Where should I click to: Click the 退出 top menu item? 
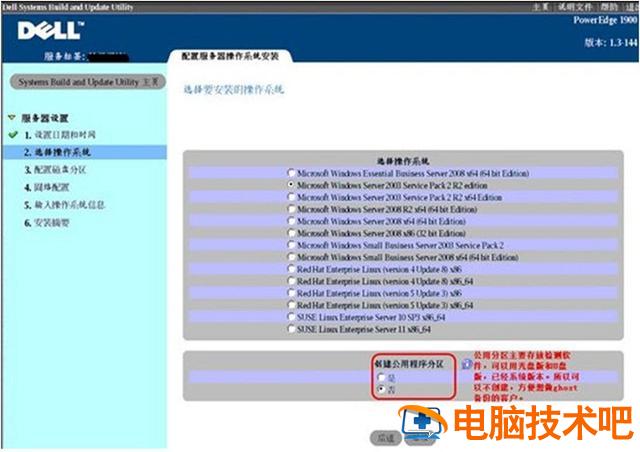(633, 7)
